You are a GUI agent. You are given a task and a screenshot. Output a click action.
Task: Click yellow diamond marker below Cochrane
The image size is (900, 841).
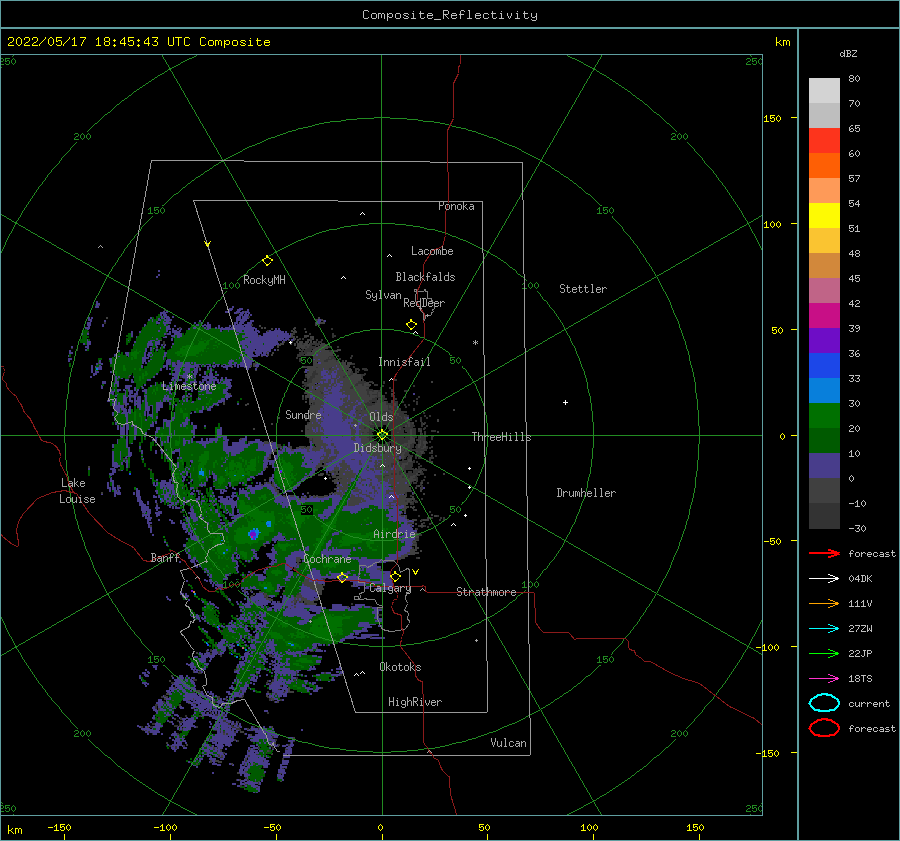pos(343,577)
